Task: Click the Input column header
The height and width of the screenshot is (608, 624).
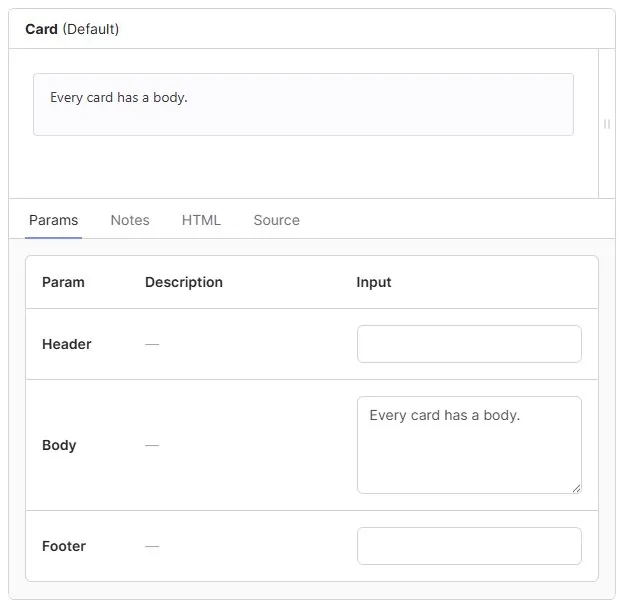Action: coord(374,282)
